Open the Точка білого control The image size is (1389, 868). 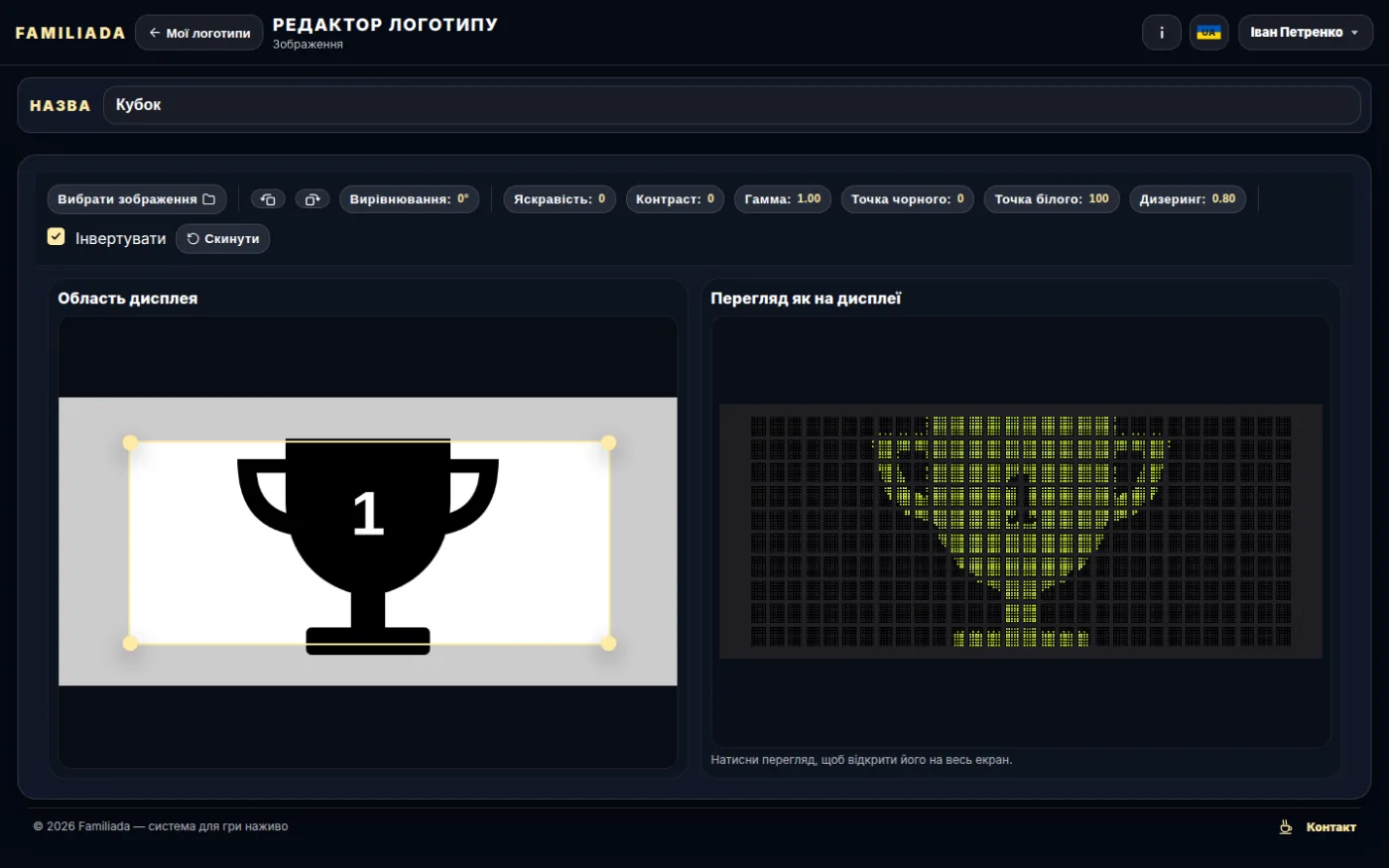[x=1052, y=199]
